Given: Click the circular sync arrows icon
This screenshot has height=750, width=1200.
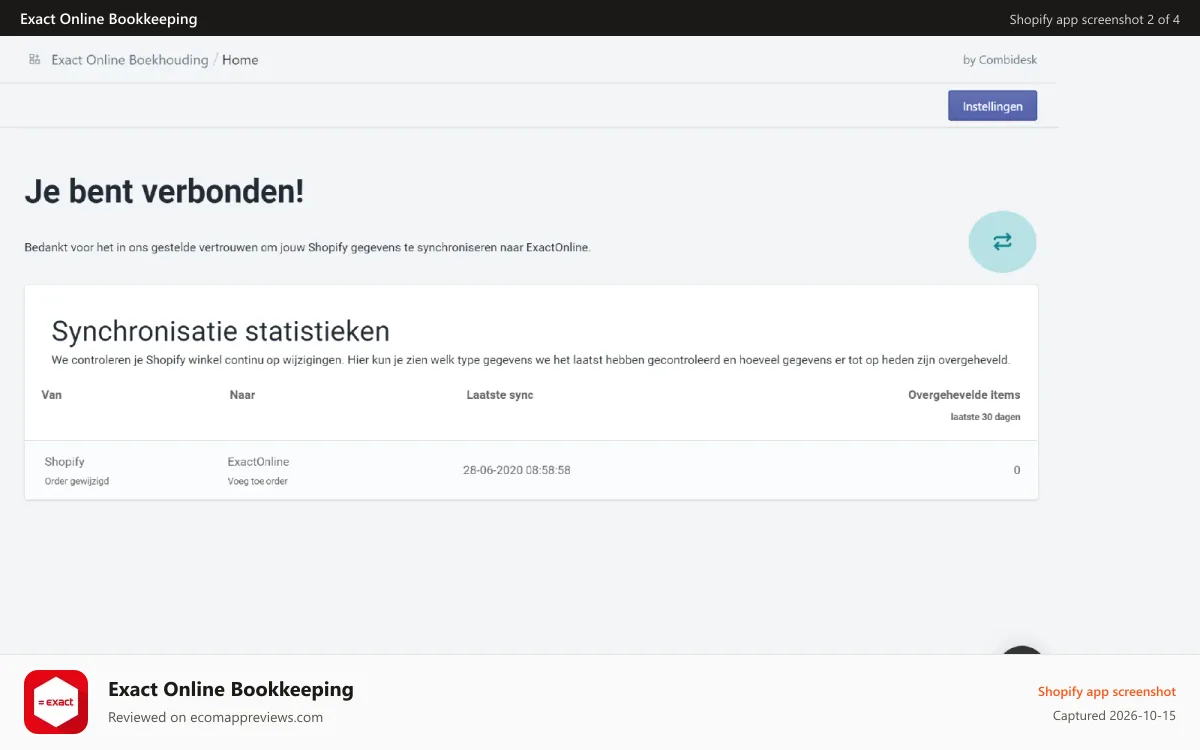Looking at the screenshot, I should point(1002,241).
